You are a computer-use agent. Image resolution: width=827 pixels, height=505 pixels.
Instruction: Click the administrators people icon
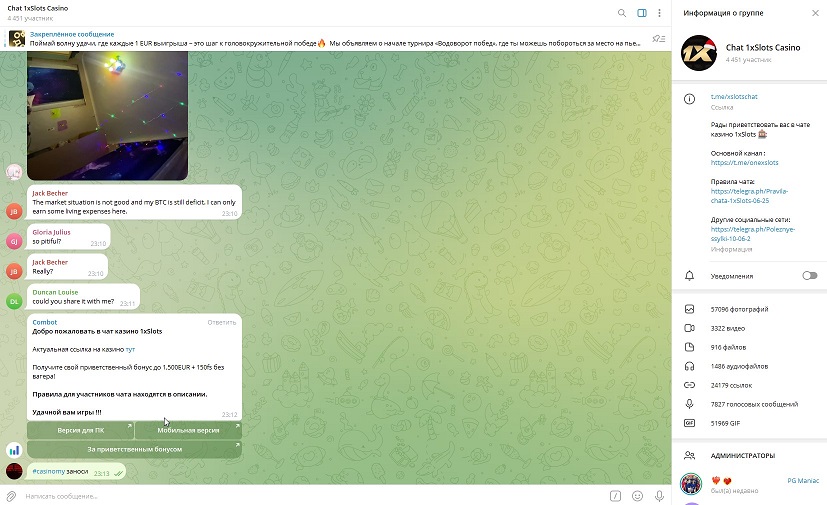coord(689,455)
